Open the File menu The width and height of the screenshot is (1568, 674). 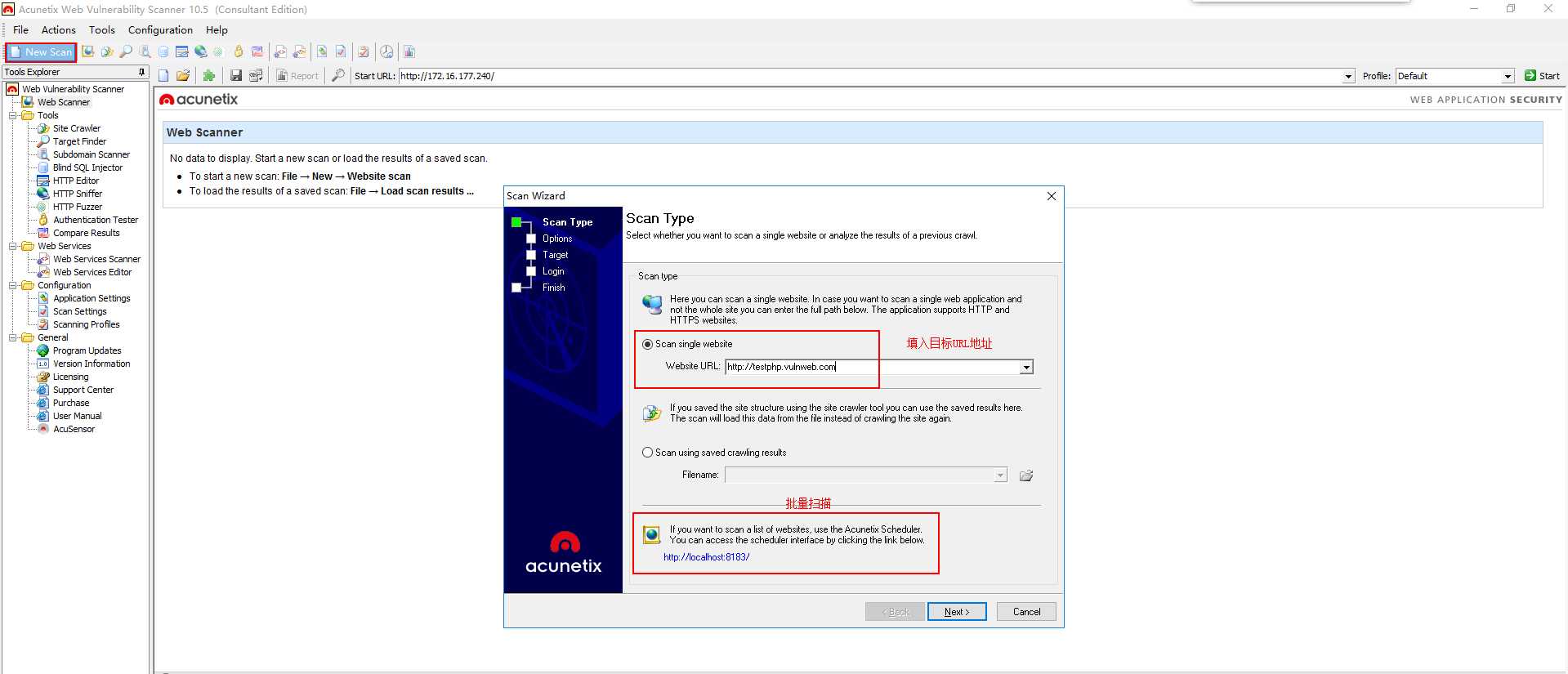point(20,30)
